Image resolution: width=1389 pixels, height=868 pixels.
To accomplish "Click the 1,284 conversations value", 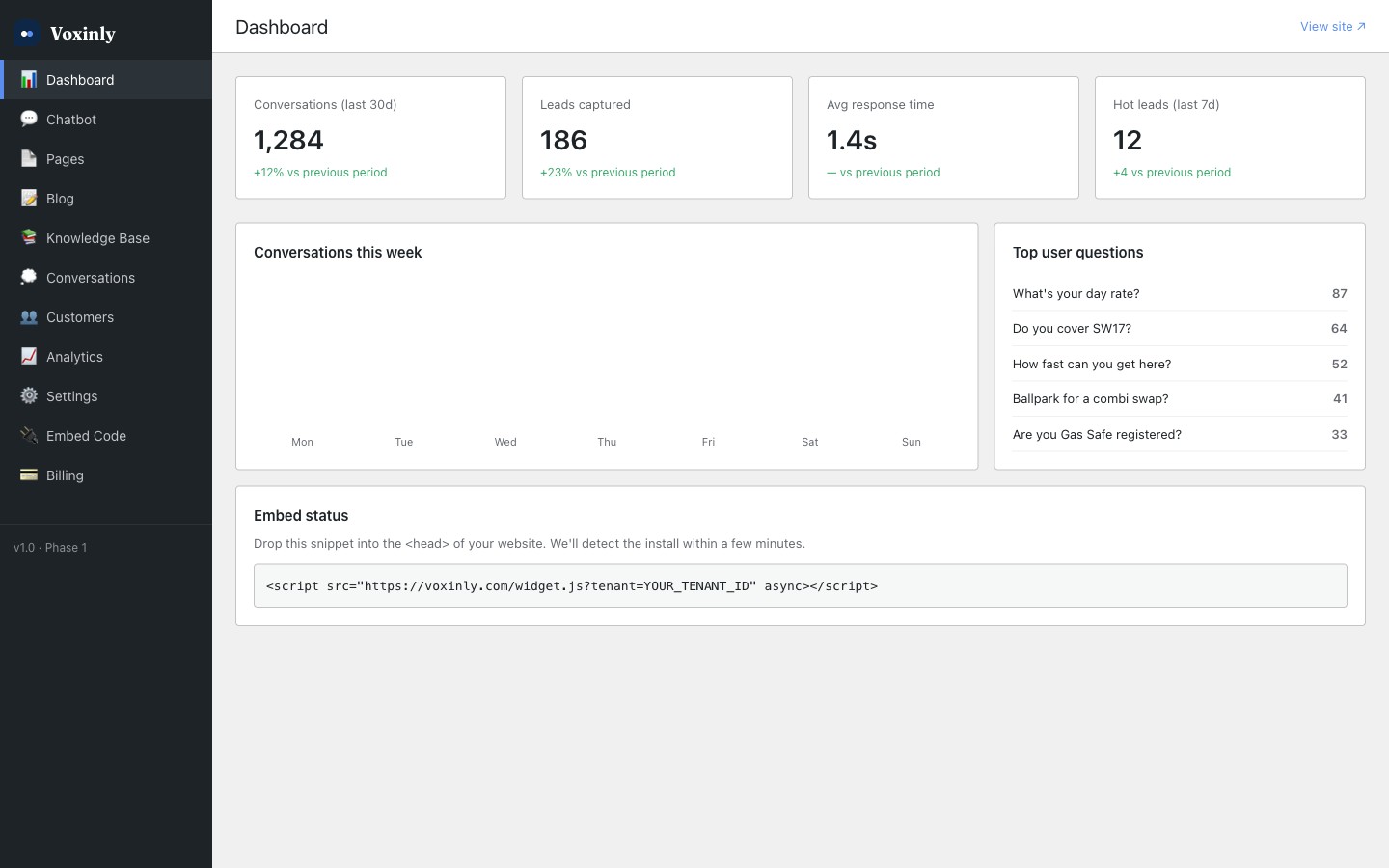I will [288, 141].
